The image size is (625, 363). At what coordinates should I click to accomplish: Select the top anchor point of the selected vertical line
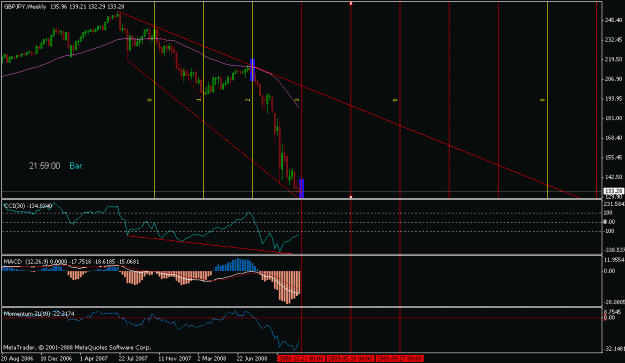[351, 3]
